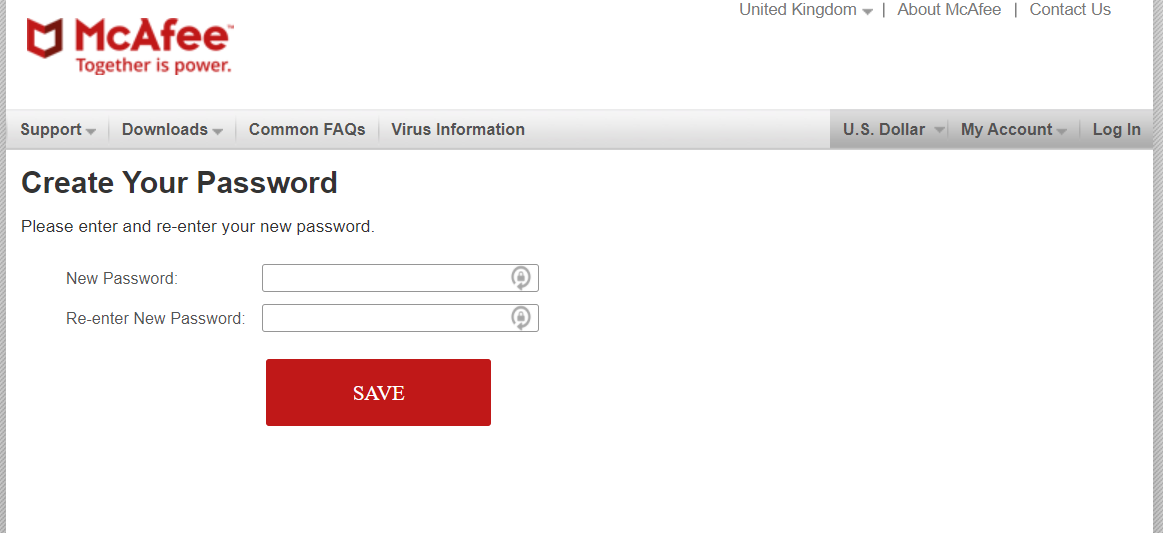The height and width of the screenshot is (533, 1163).
Task: Click the password manager icon in the Re-enter New Password field
Action: 521,318
